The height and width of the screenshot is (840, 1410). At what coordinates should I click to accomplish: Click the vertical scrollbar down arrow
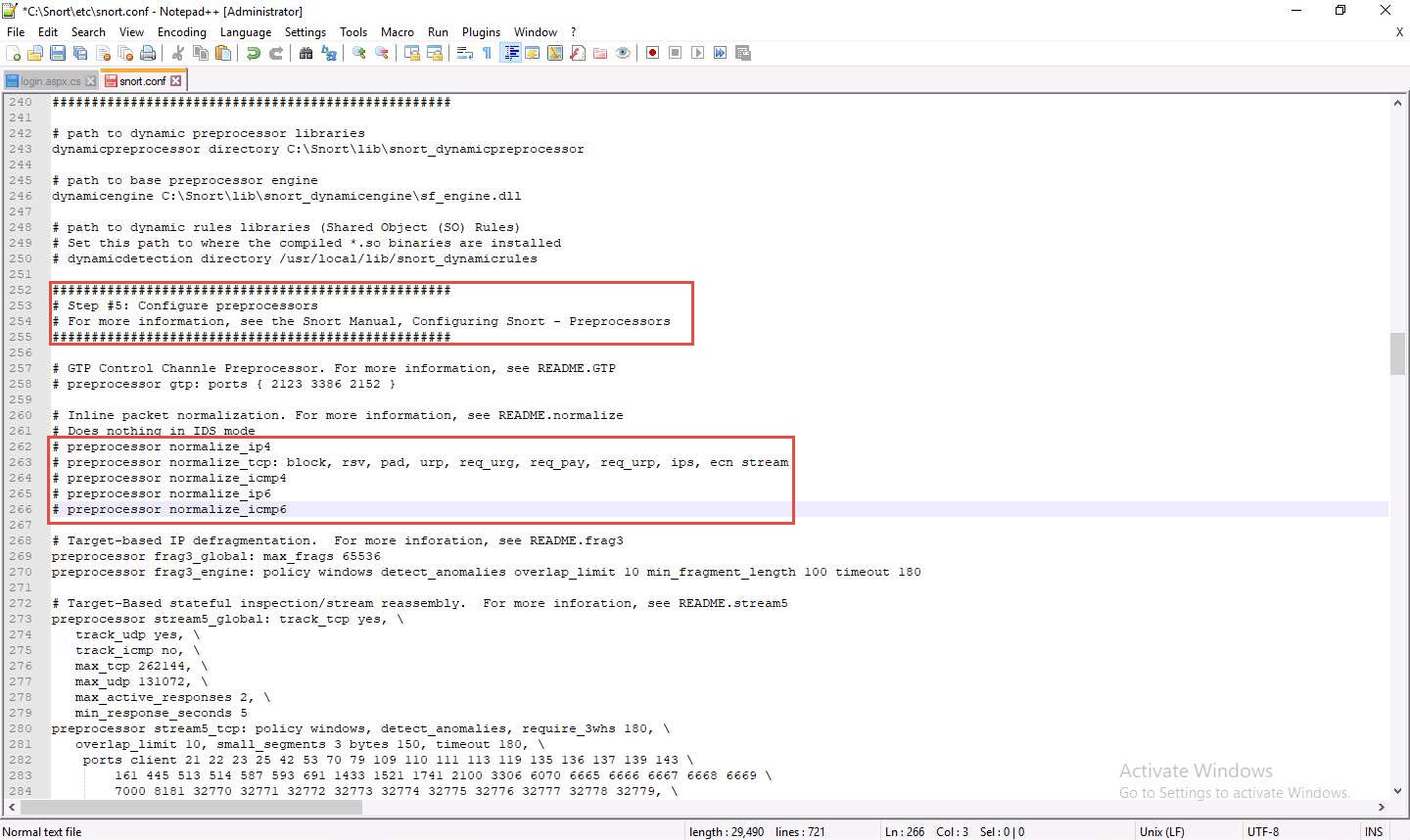click(x=1397, y=790)
